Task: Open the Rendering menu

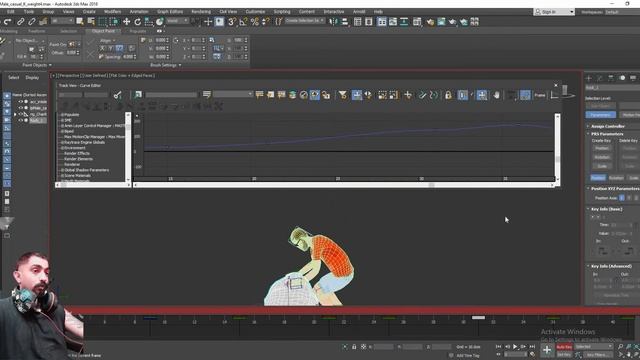Action: pos(201,12)
